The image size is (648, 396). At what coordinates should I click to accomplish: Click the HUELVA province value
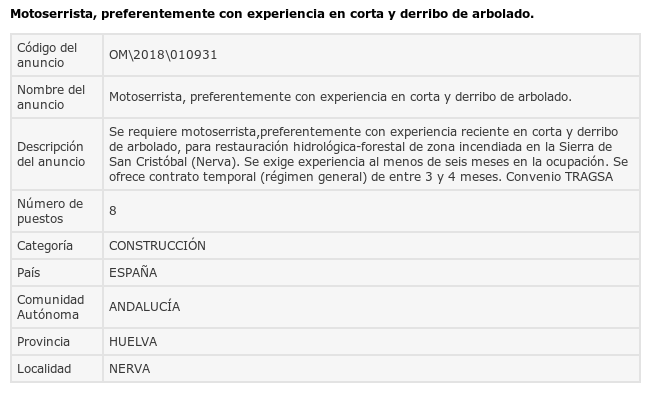tap(133, 342)
